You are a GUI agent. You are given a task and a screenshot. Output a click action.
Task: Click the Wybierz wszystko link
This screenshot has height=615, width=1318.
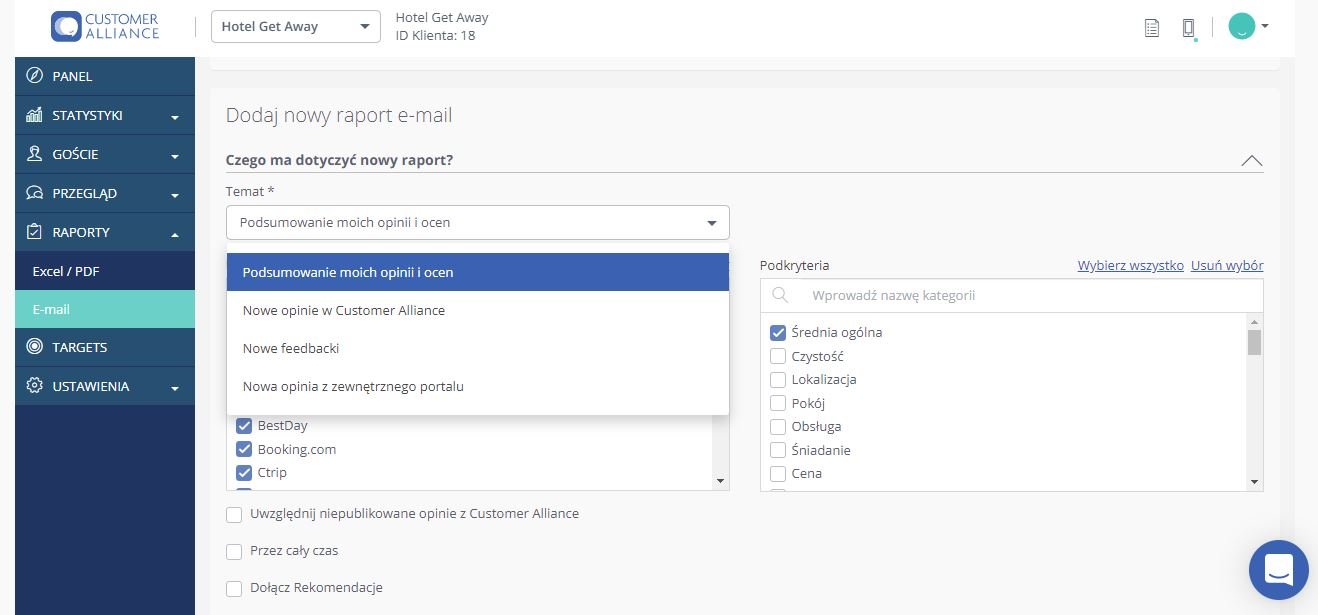click(x=1130, y=265)
